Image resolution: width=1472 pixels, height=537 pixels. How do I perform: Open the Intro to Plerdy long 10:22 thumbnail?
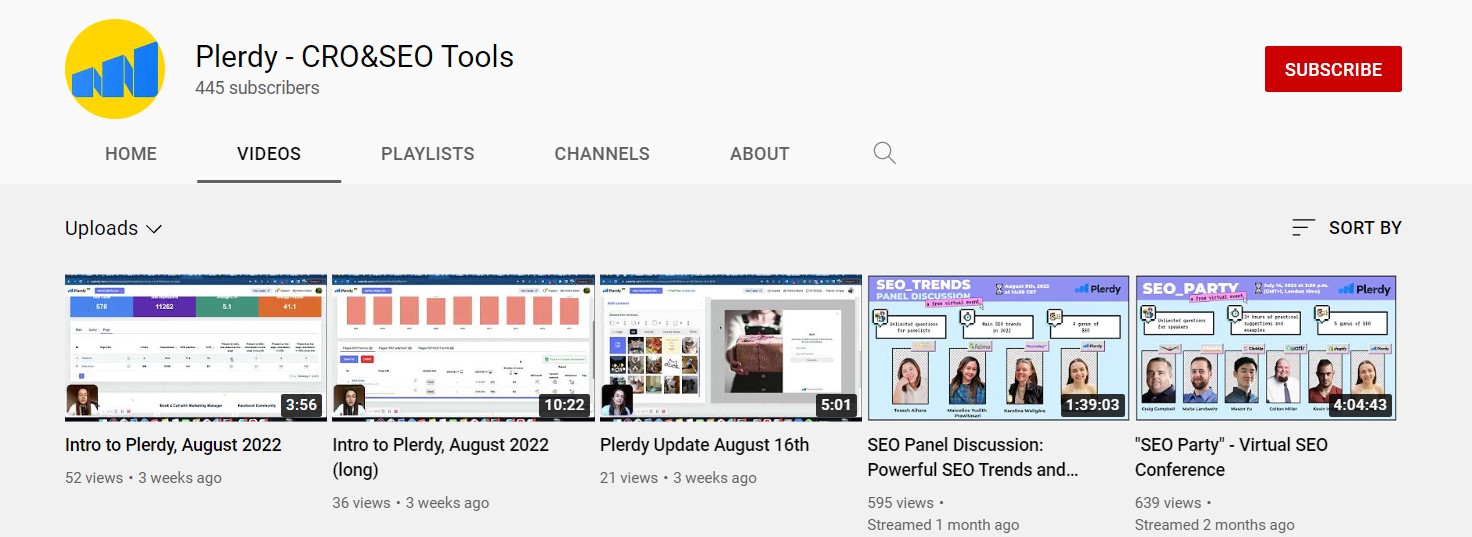[462, 347]
